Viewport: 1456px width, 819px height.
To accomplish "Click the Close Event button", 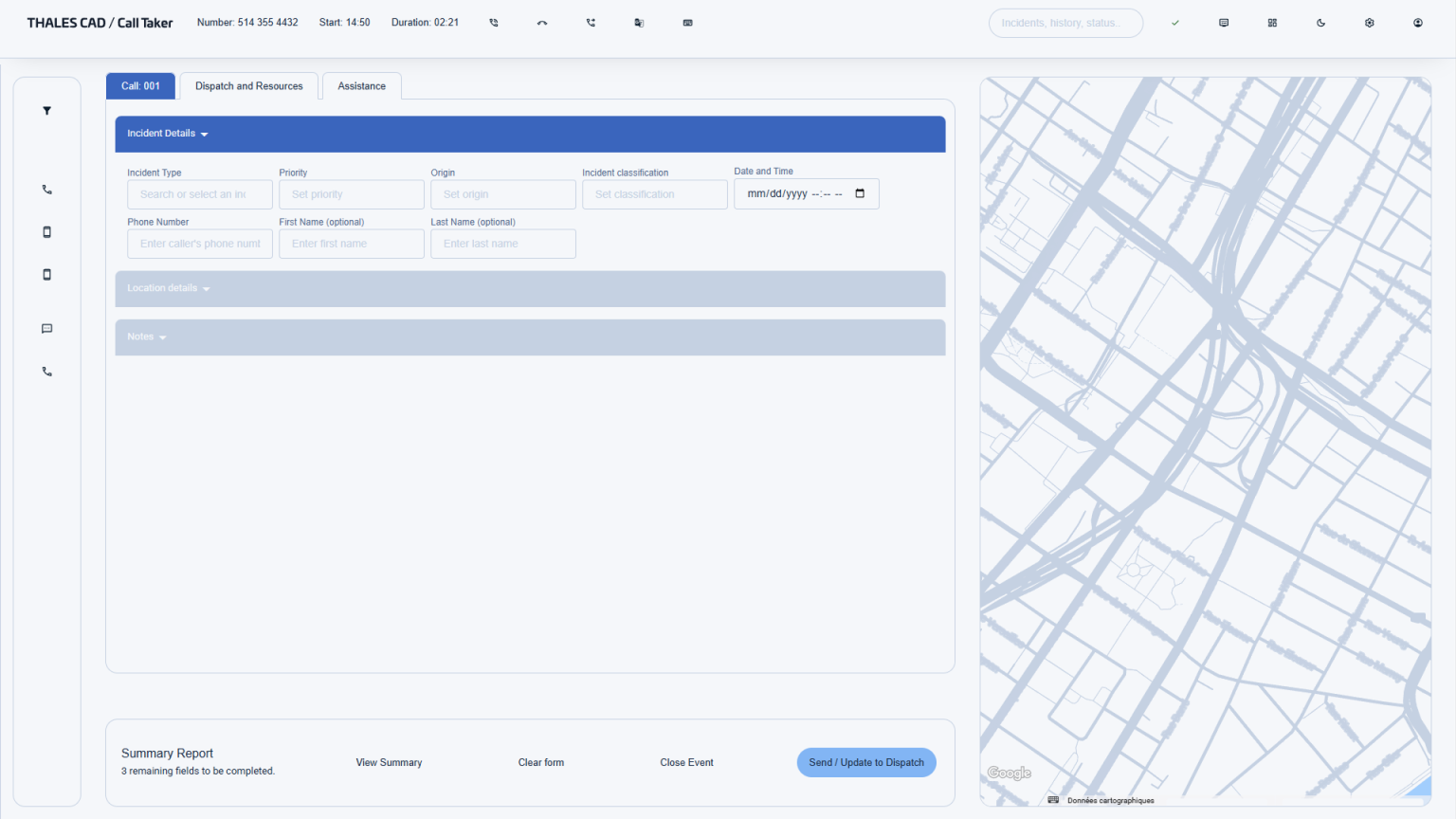I will click(686, 762).
